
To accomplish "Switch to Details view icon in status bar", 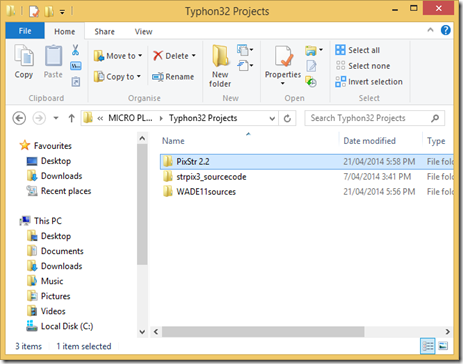I will click(428, 346).
